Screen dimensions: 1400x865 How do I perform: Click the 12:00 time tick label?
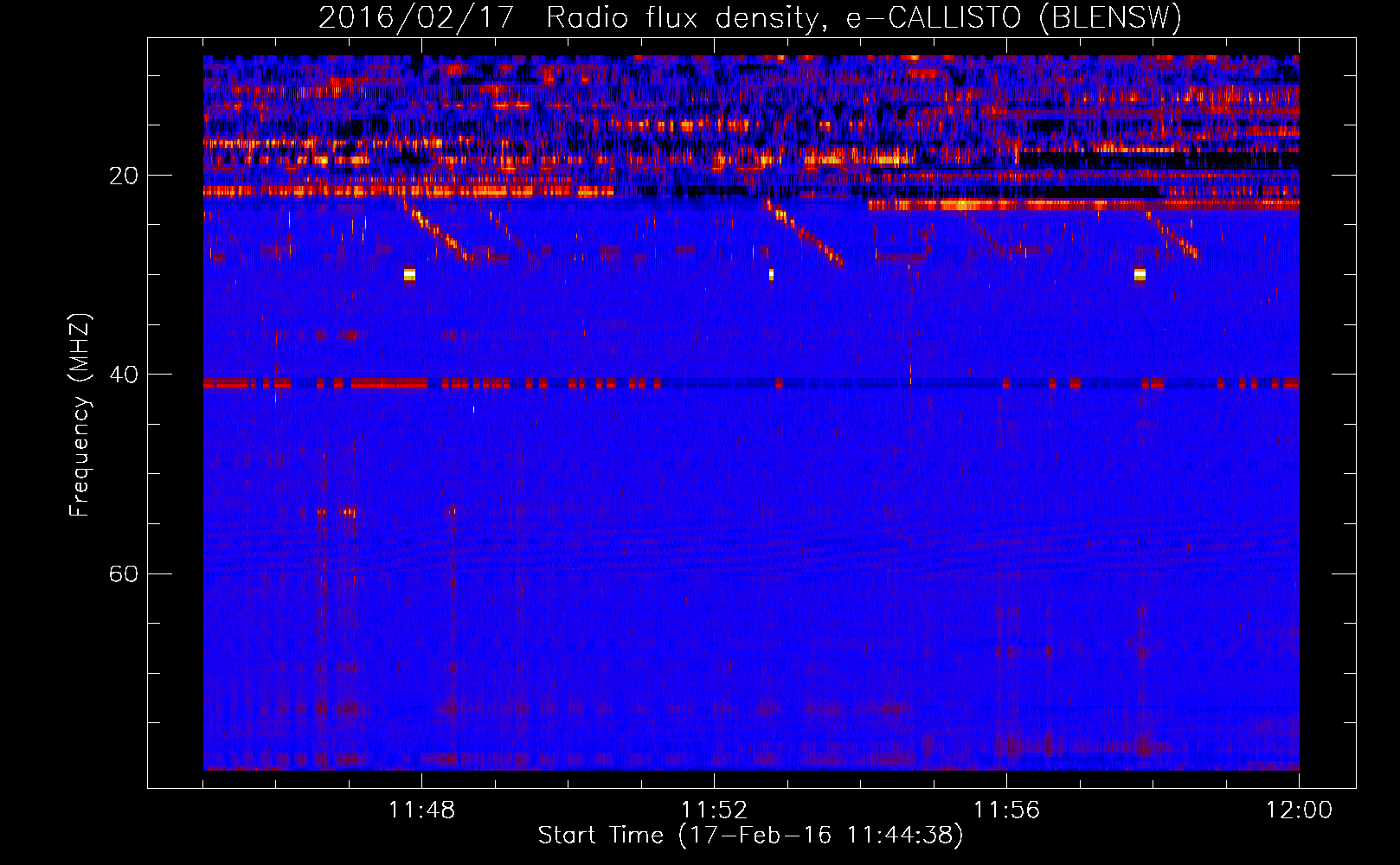pos(1299,811)
